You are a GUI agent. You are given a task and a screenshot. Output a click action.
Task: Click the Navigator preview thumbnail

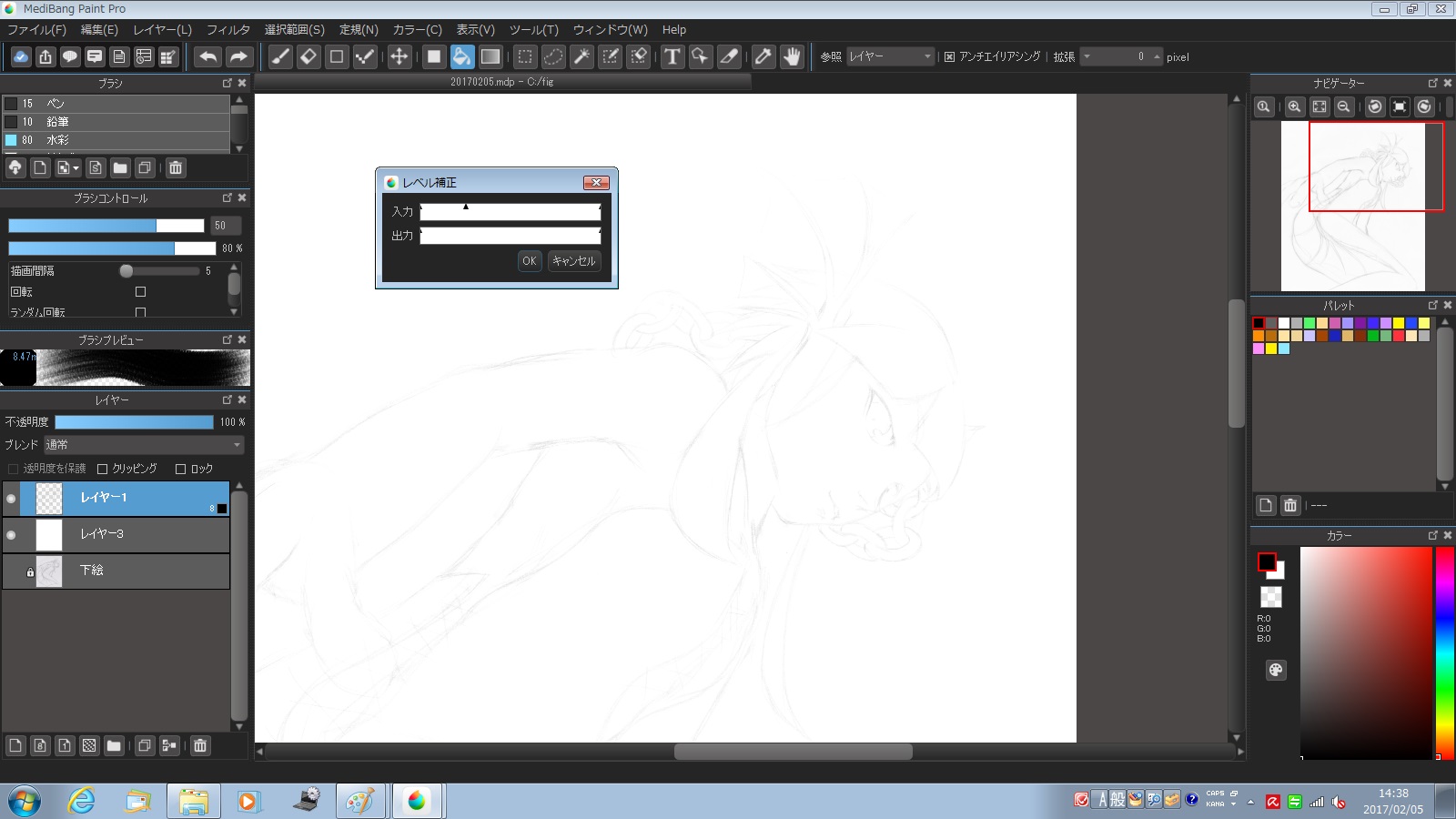click(1353, 207)
